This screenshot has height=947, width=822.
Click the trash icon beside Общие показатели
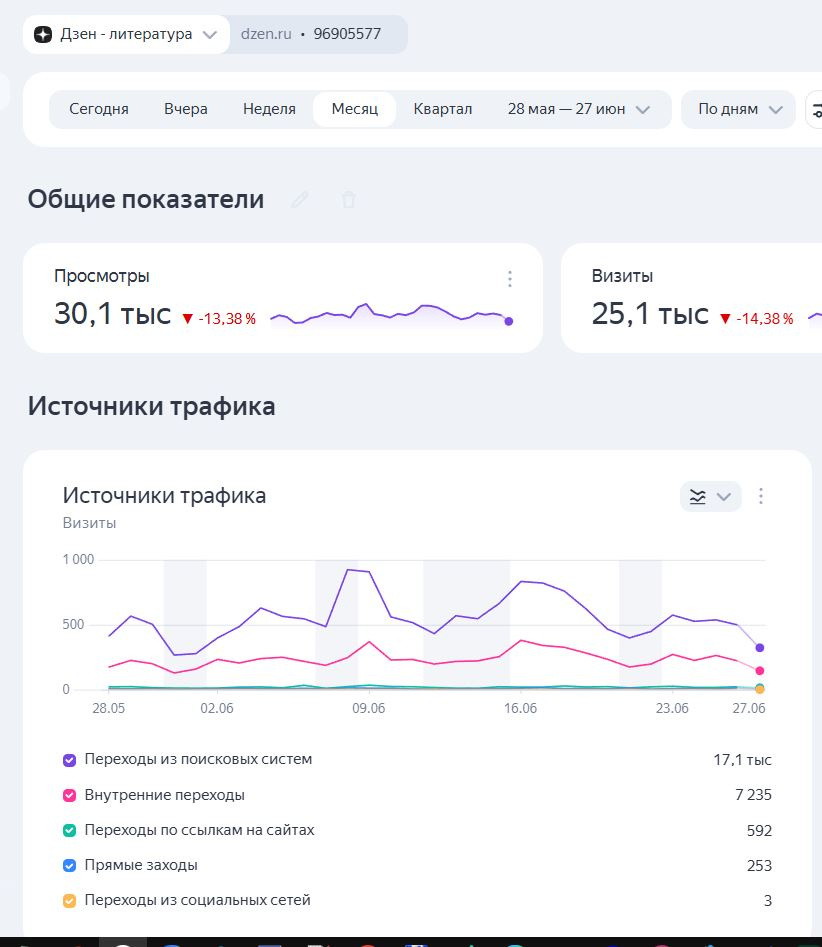[348, 200]
